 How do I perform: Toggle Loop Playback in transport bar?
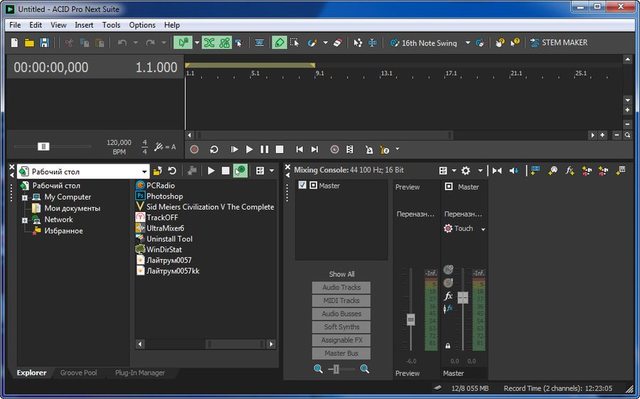[x=214, y=149]
